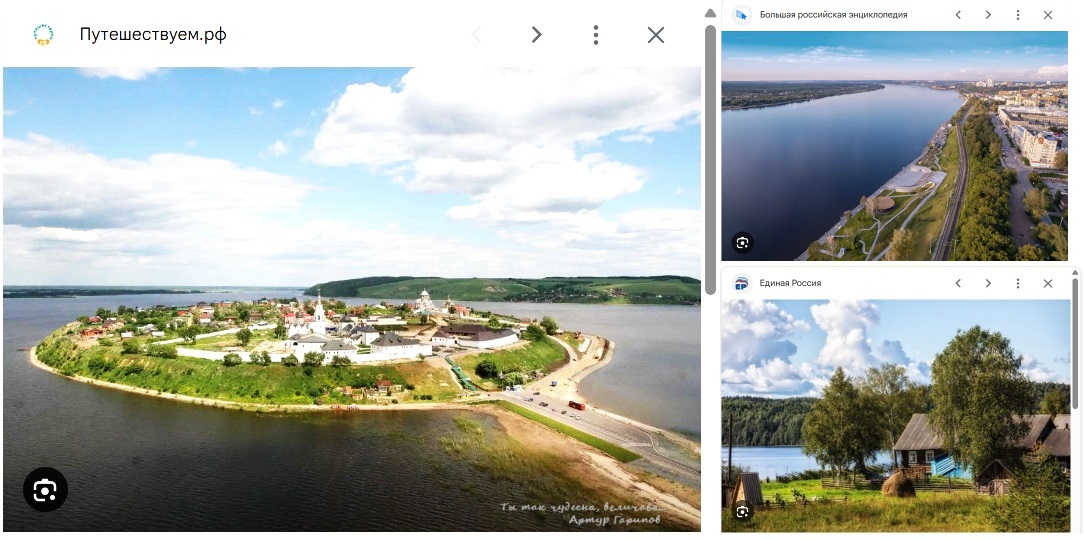The width and height of the screenshot is (1084, 540).
Task: Visit Большая российская энциклопедия source link
Action: pos(833,15)
